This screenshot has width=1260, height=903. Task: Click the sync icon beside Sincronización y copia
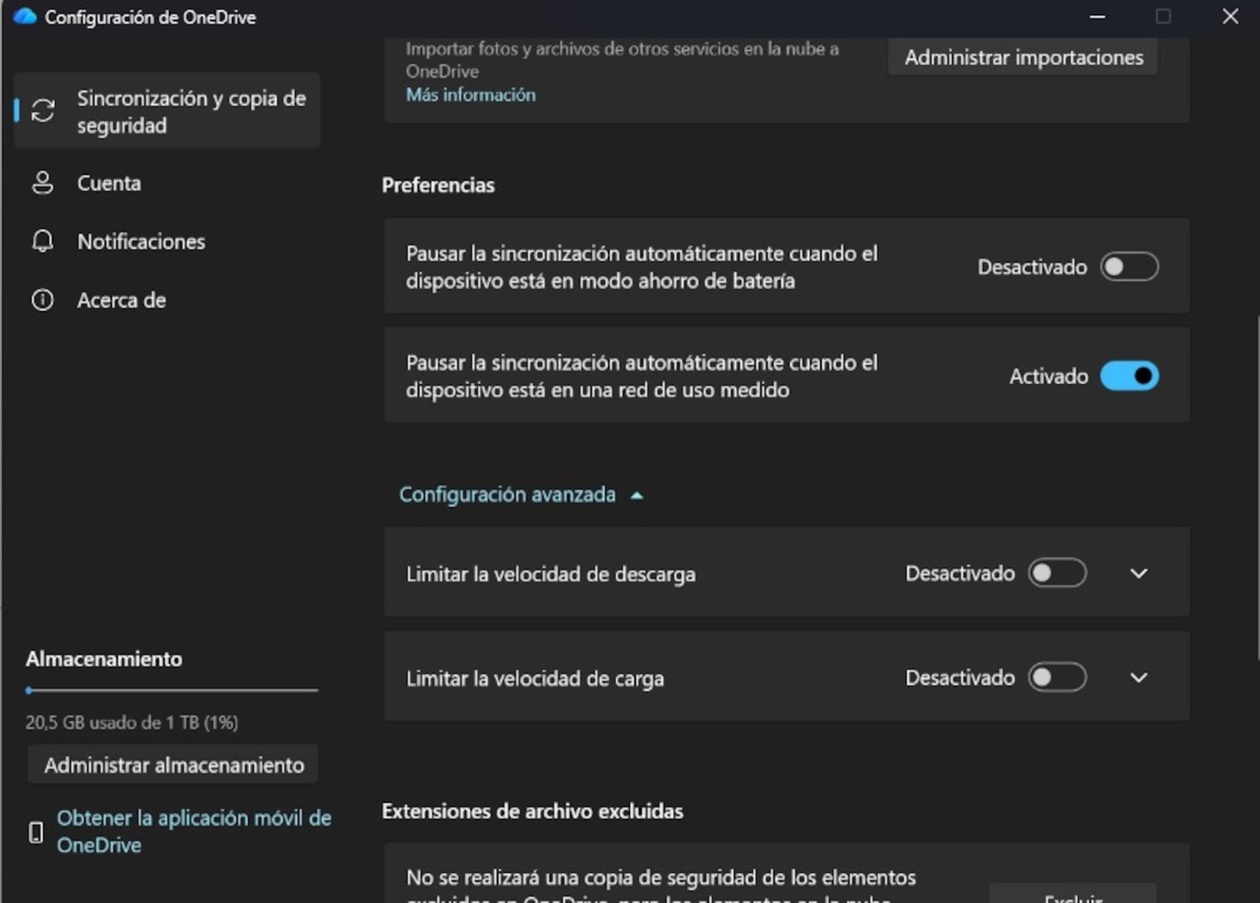(x=42, y=111)
